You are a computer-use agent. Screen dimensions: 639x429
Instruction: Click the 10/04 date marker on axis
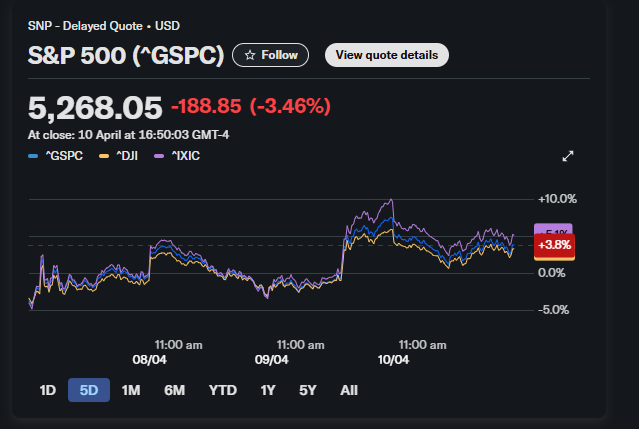393,360
